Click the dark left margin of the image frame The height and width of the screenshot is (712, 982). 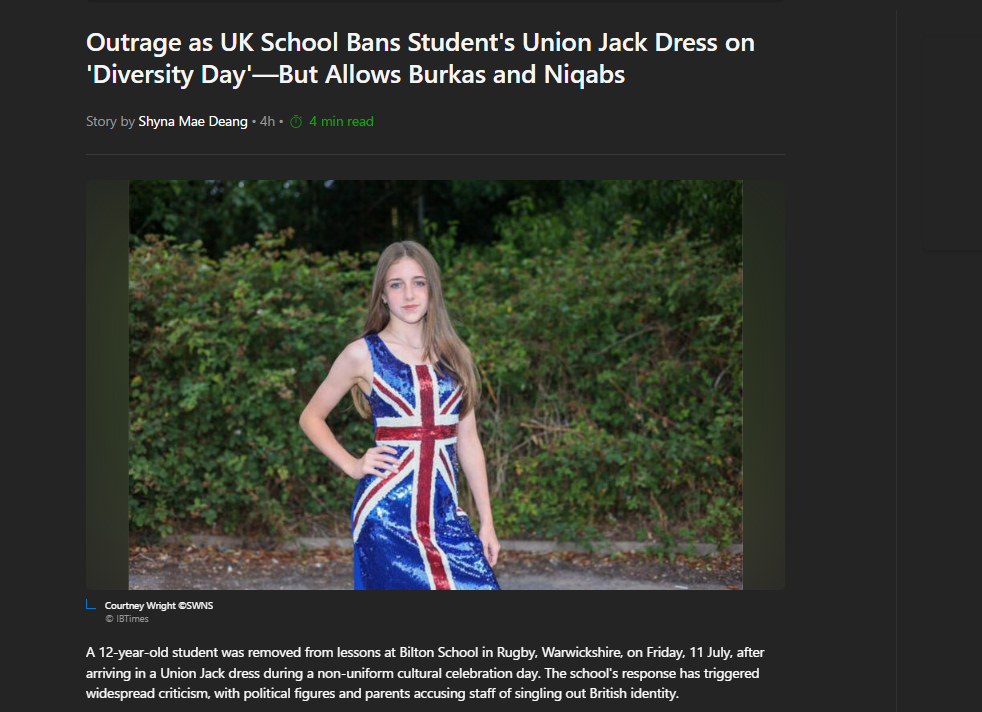tap(107, 385)
